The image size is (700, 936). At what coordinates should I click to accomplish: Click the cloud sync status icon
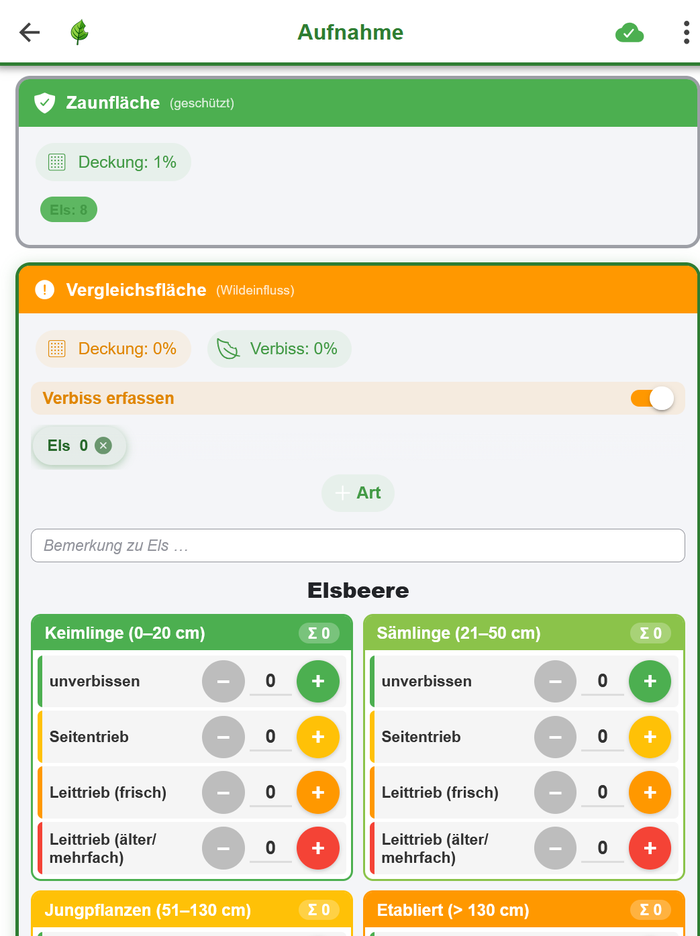[629, 33]
